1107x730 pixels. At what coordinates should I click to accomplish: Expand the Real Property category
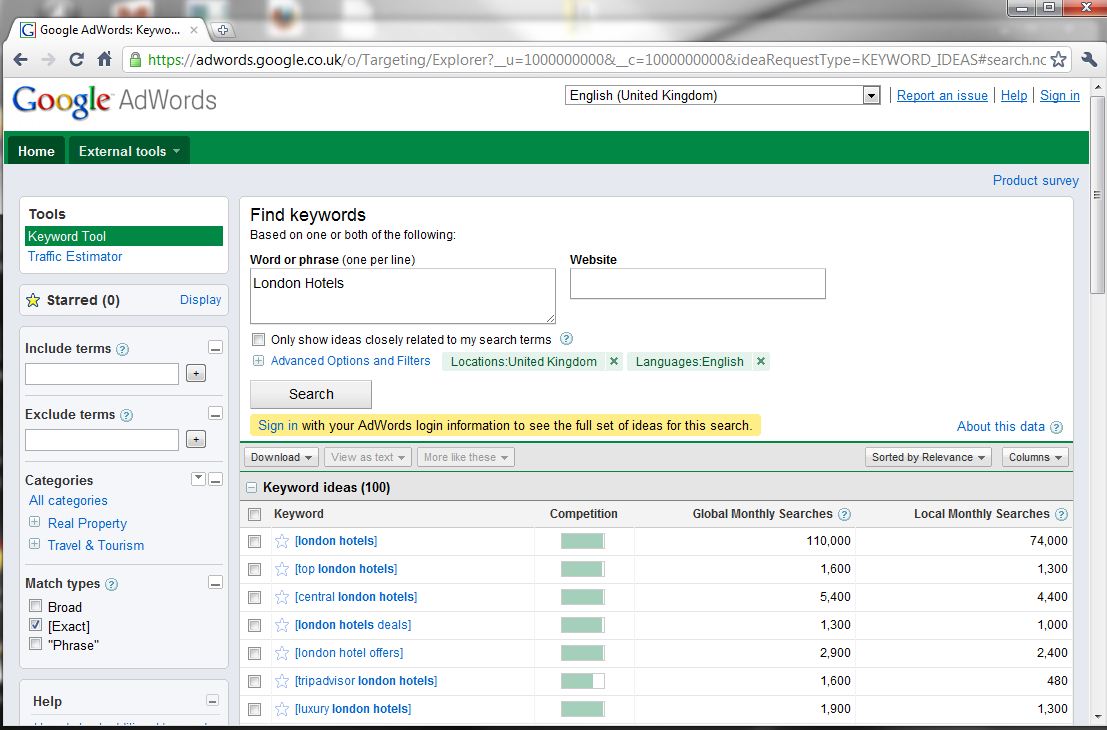click(34, 522)
